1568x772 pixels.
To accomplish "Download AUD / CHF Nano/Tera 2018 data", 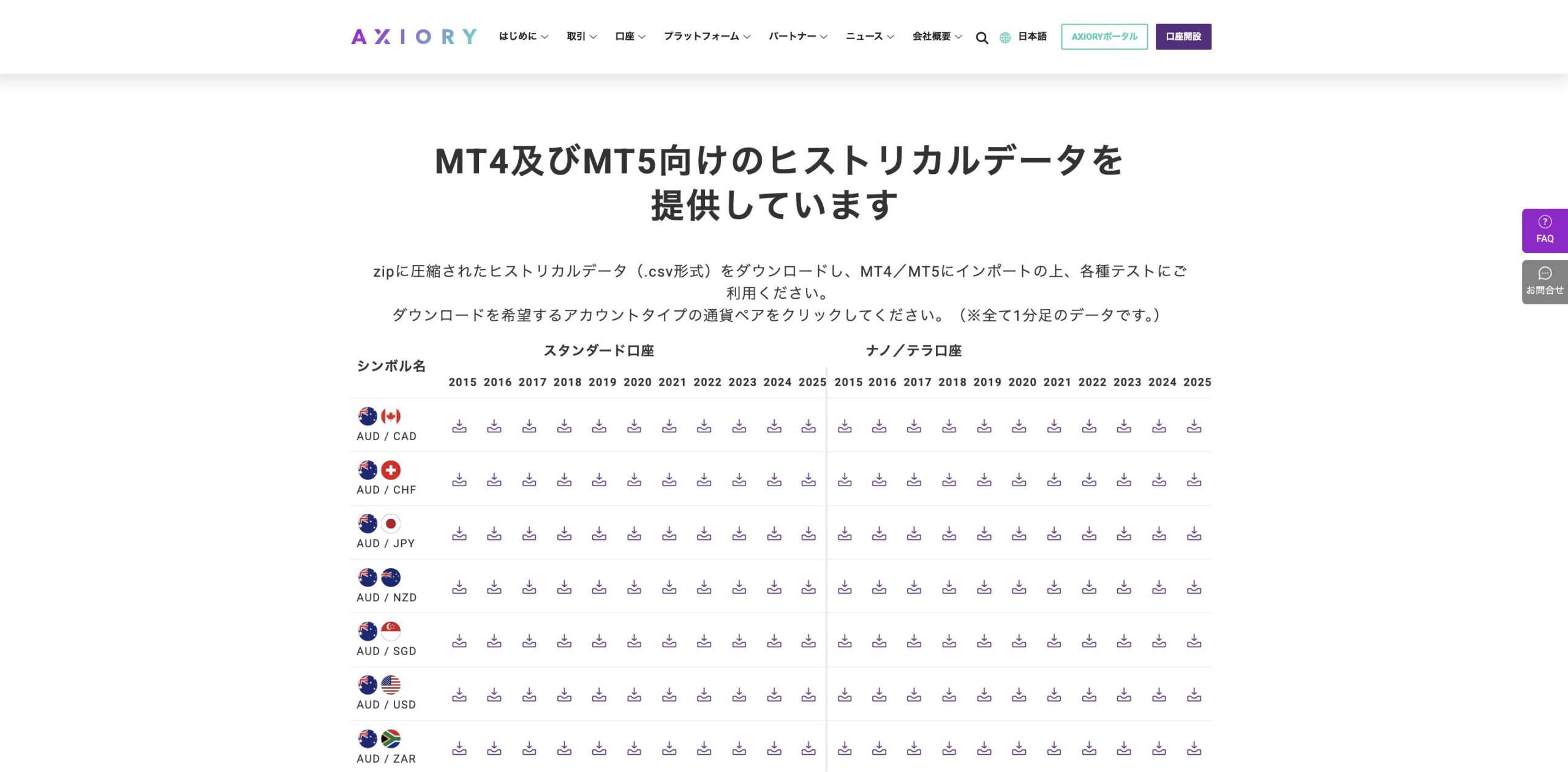I will (949, 480).
